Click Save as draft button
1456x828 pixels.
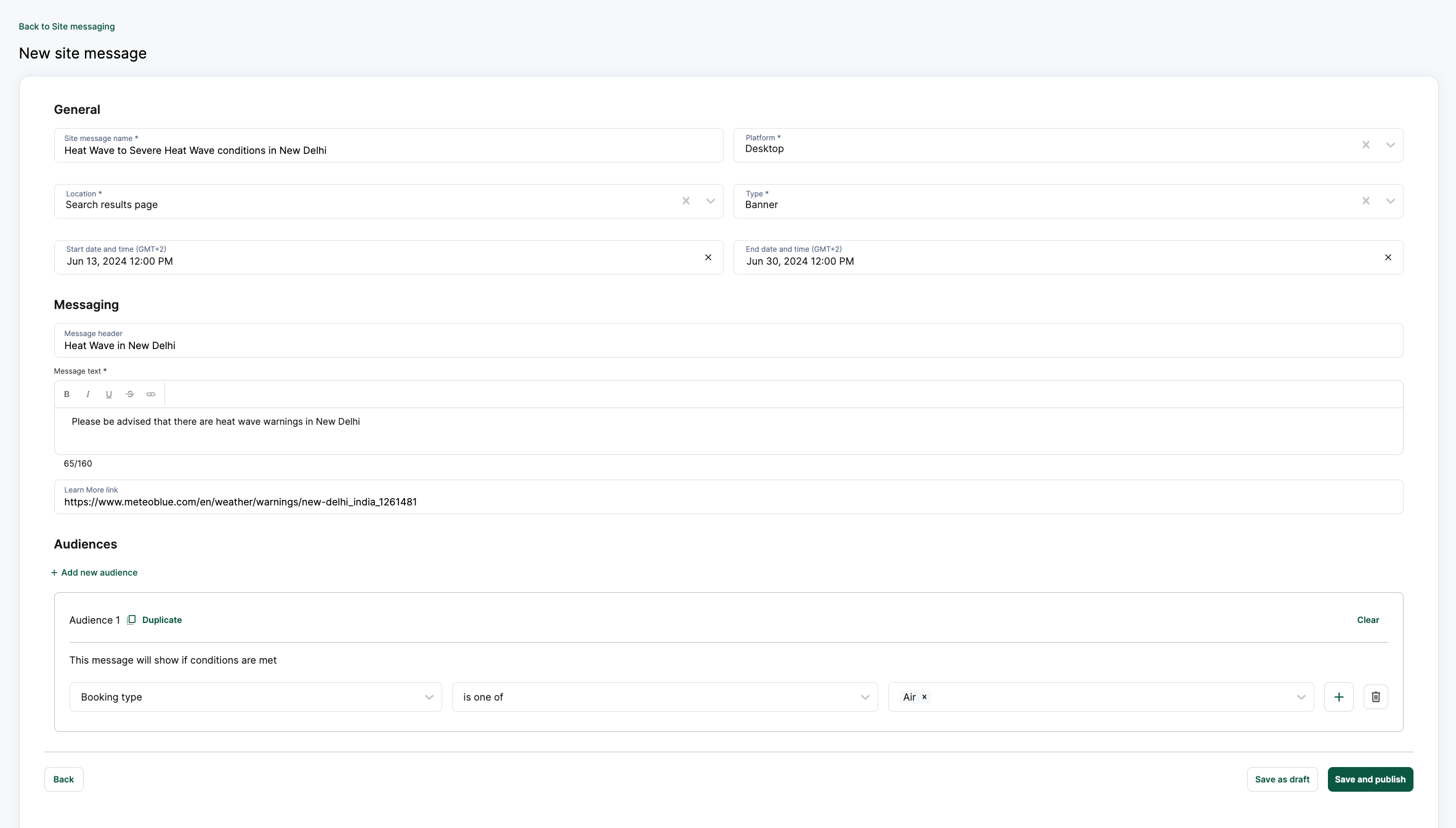1282,779
